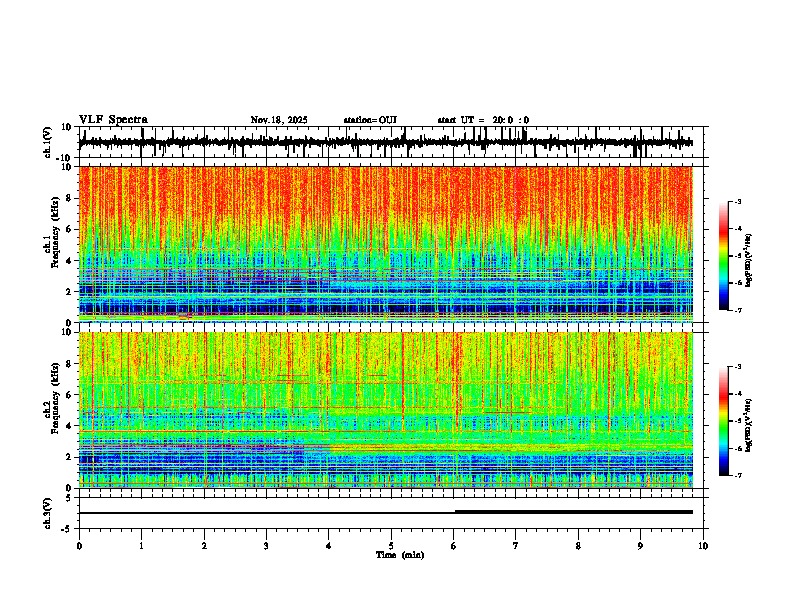This screenshot has height=612, width=792.
Task: Click time-axis tick label "7"
Action: pyautogui.click(x=516, y=546)
